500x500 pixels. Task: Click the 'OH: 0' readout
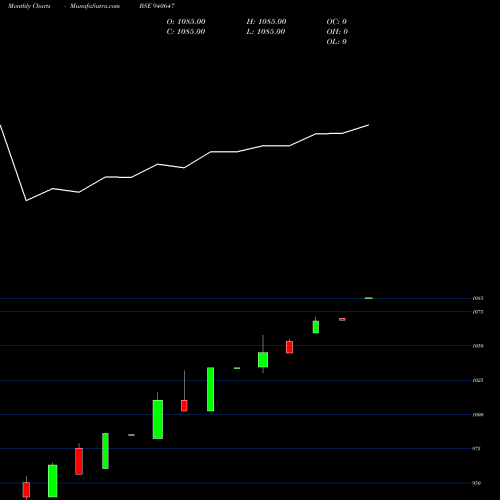tap(337, 32)
